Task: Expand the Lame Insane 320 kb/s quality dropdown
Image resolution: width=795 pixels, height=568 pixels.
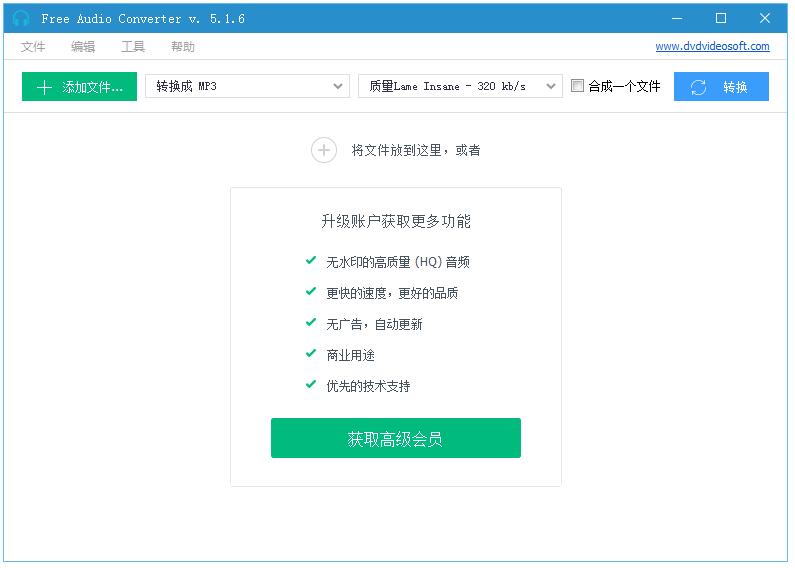Action: [460, 86]
